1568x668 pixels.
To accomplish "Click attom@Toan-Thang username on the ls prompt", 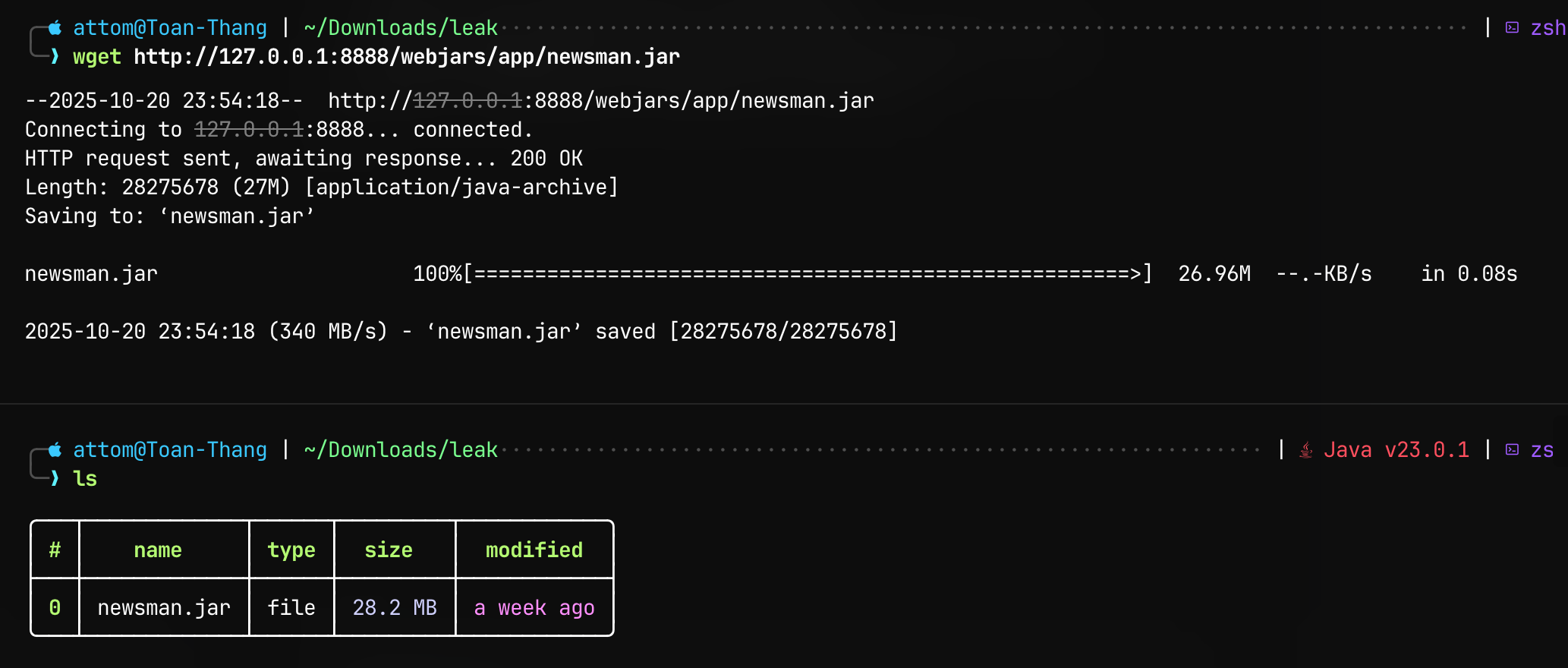I will pyautogui.click(x=170, y=450).
